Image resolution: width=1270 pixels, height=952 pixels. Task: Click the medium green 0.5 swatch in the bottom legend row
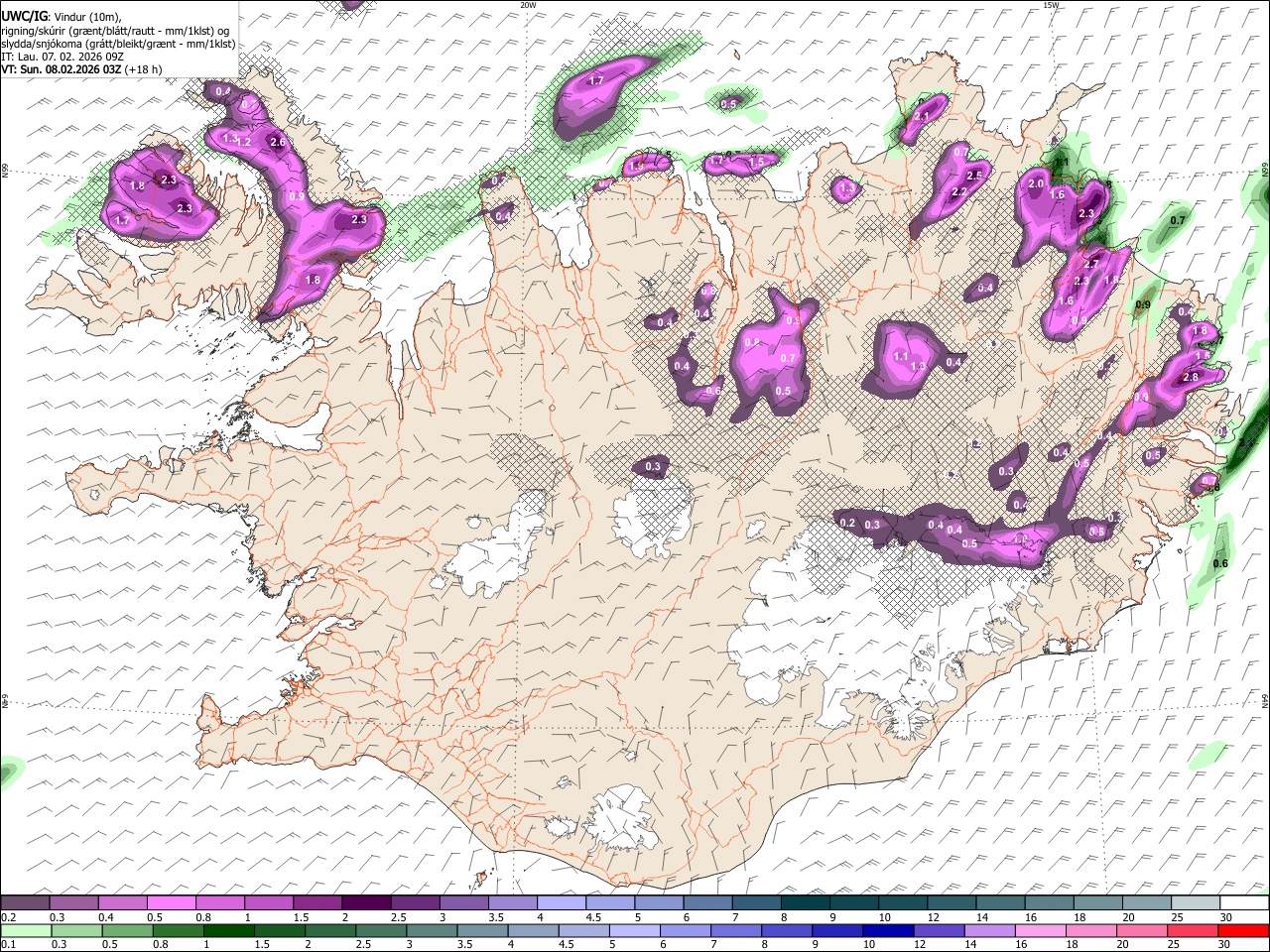[x=128, y=931]
